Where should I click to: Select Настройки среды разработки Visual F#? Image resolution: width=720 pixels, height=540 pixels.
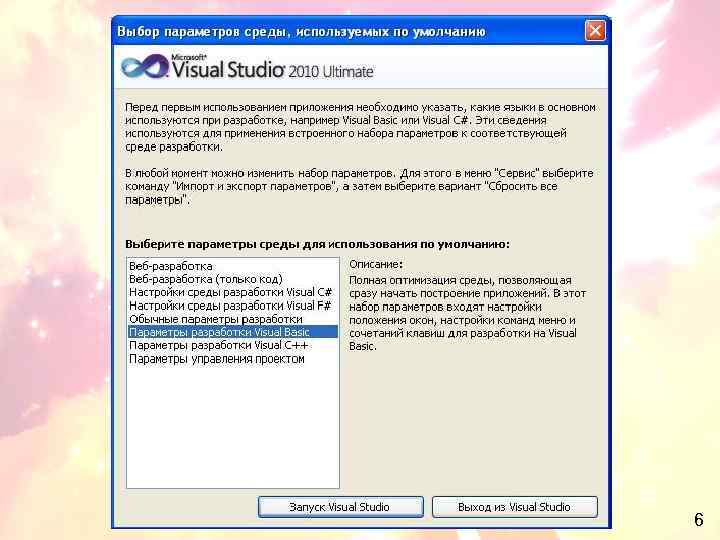pos(230,305)
